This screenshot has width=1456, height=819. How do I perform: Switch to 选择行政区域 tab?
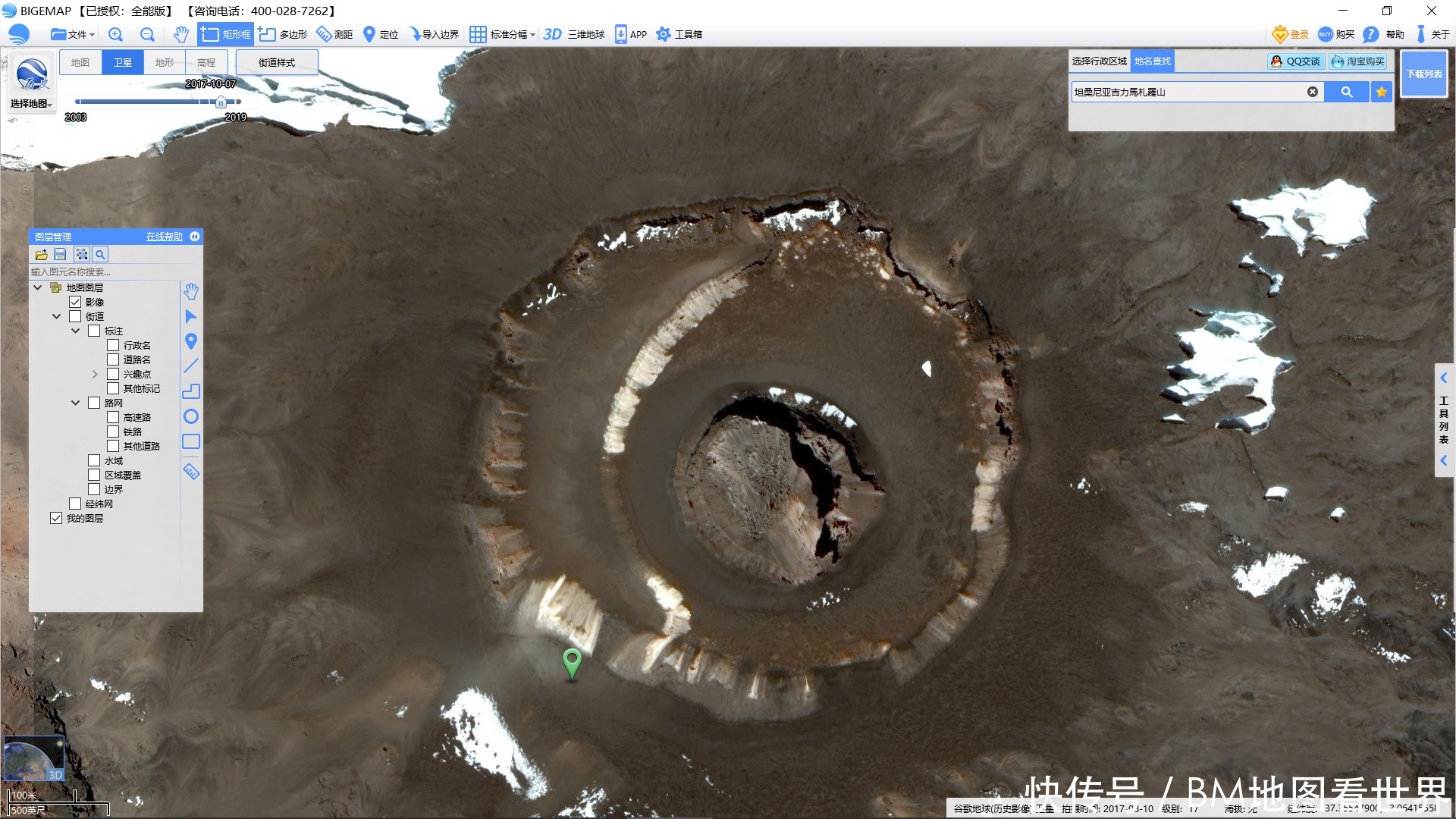click(x=1100, y=61)
